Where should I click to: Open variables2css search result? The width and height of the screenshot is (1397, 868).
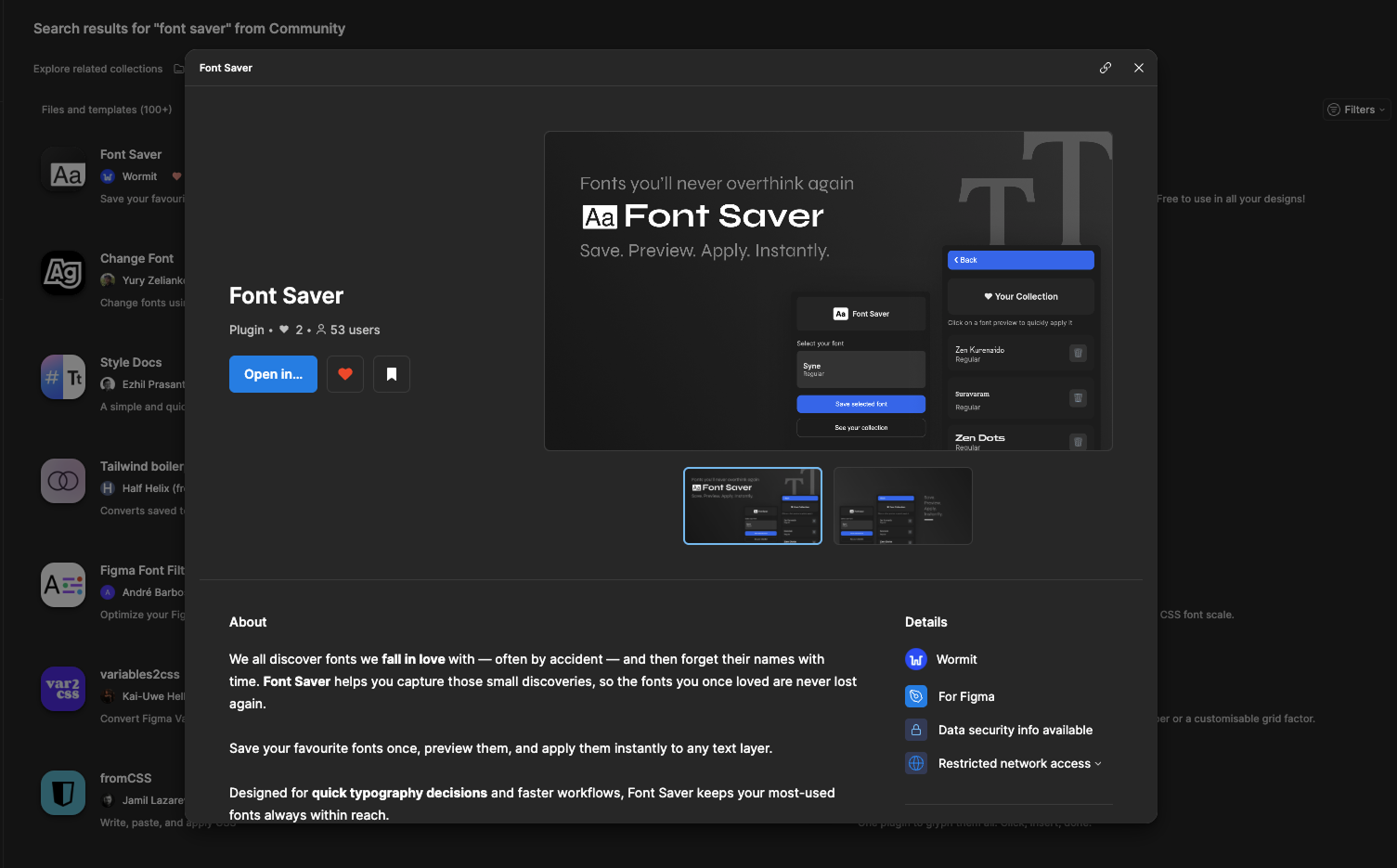tap(140, 674)
